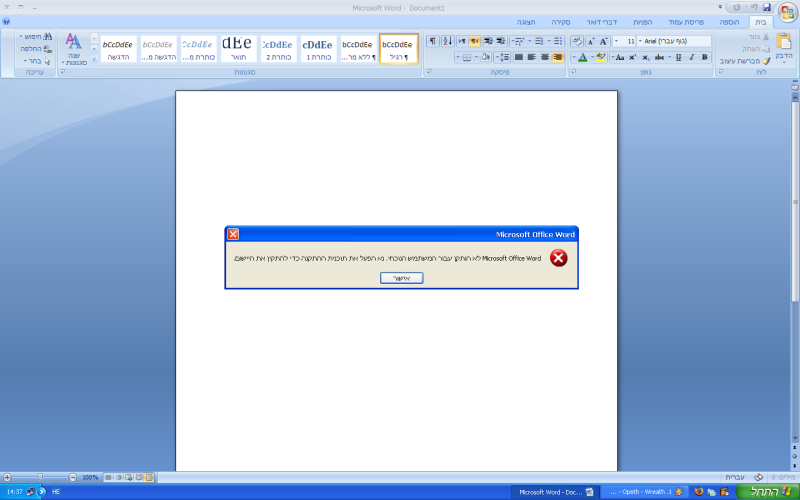The height and width of the screenshot is (500, 800).
Task: Click the Start (התחל) button on taskbar
Action: [x=769, y=492]
